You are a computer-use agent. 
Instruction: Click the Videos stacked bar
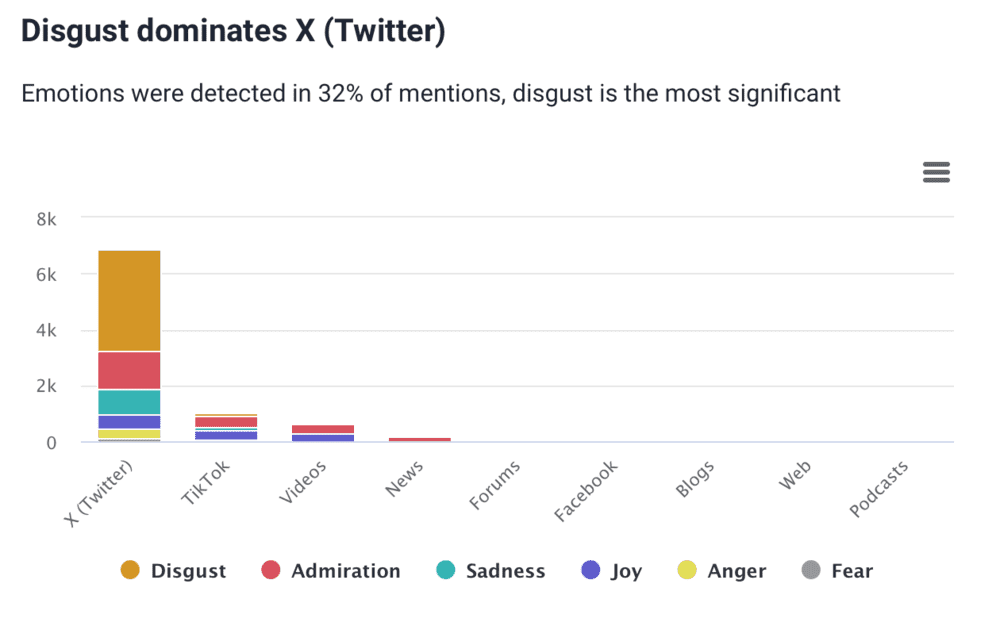tap(323, 433)
